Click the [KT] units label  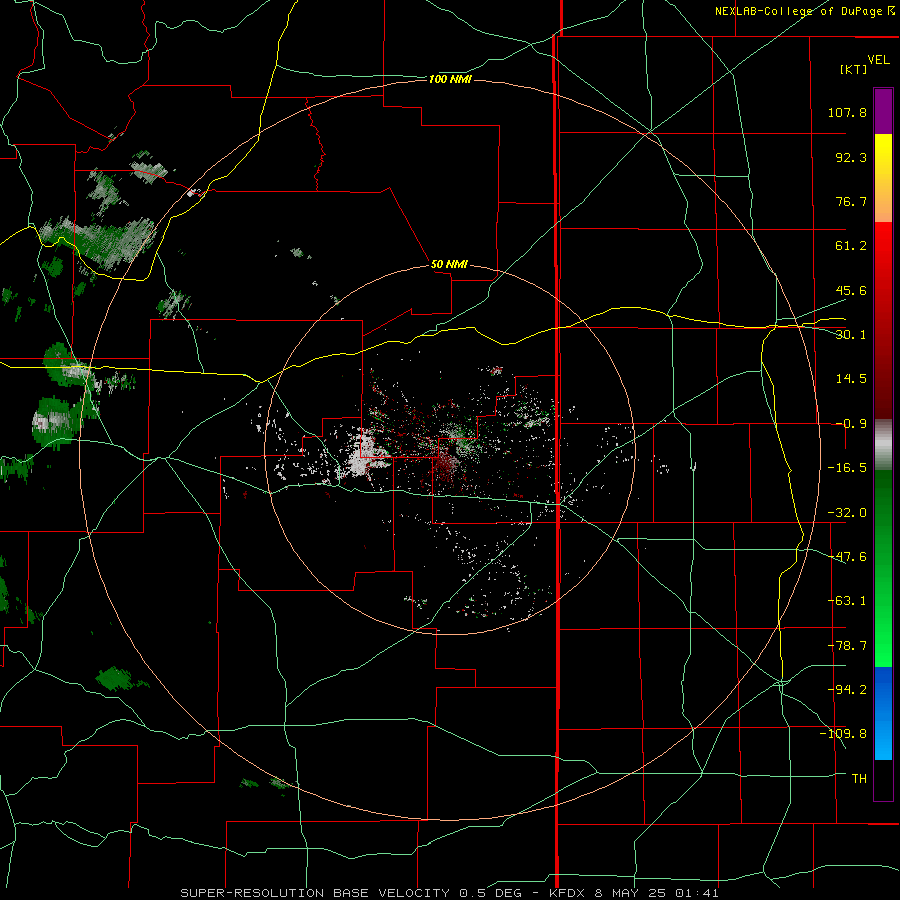[x=852, y=69]
